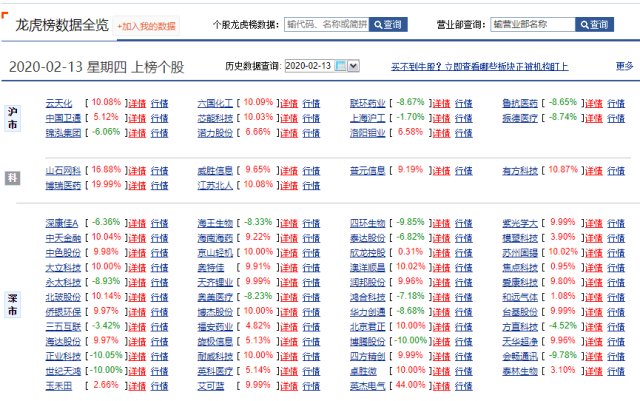Open 详情 for 有方科技
The width and height of the screenshot is (640, 401).
coord(594,171)
